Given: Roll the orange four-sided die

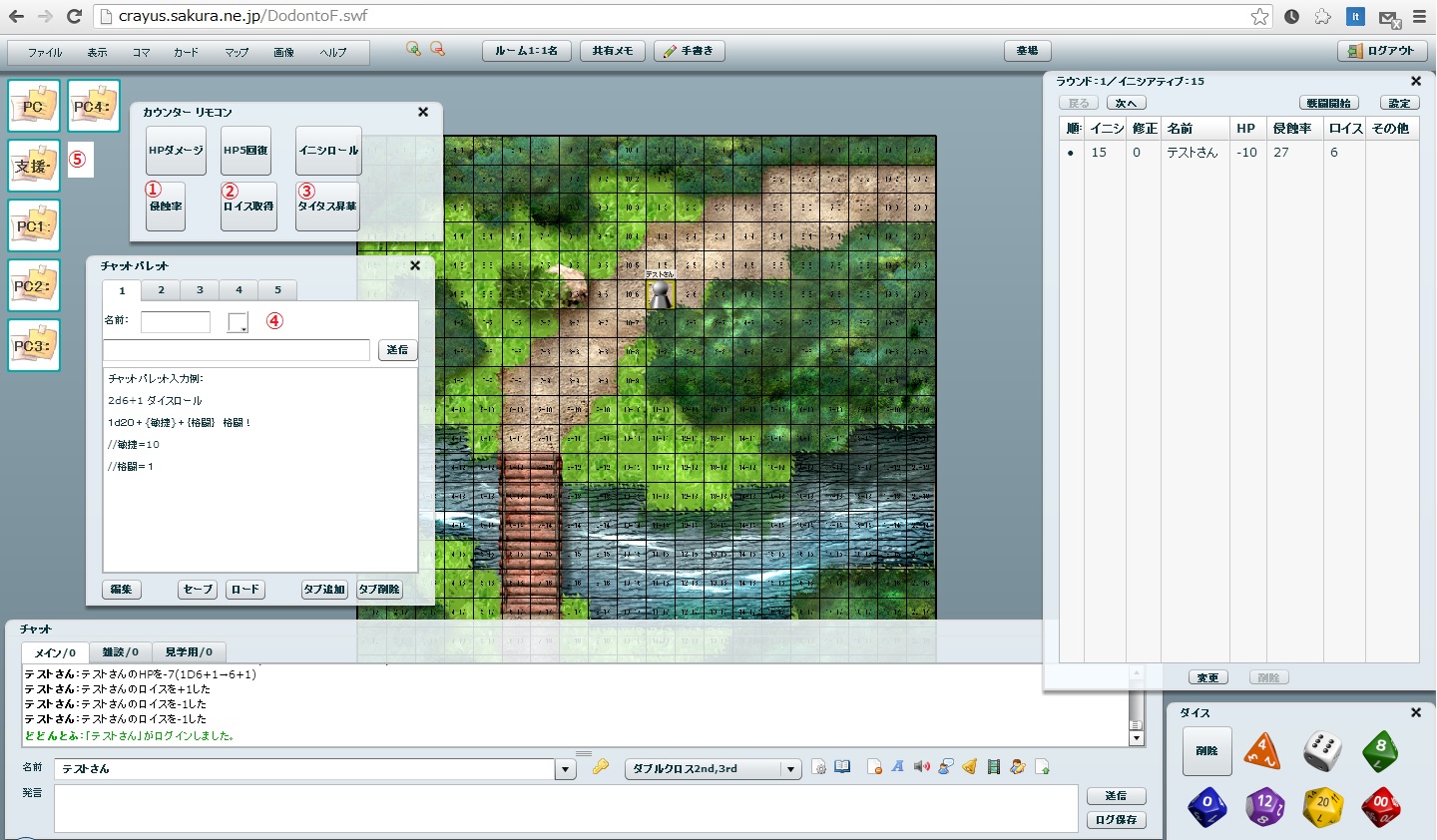Looking at the screenshot, I should (x=1262, y=750).
